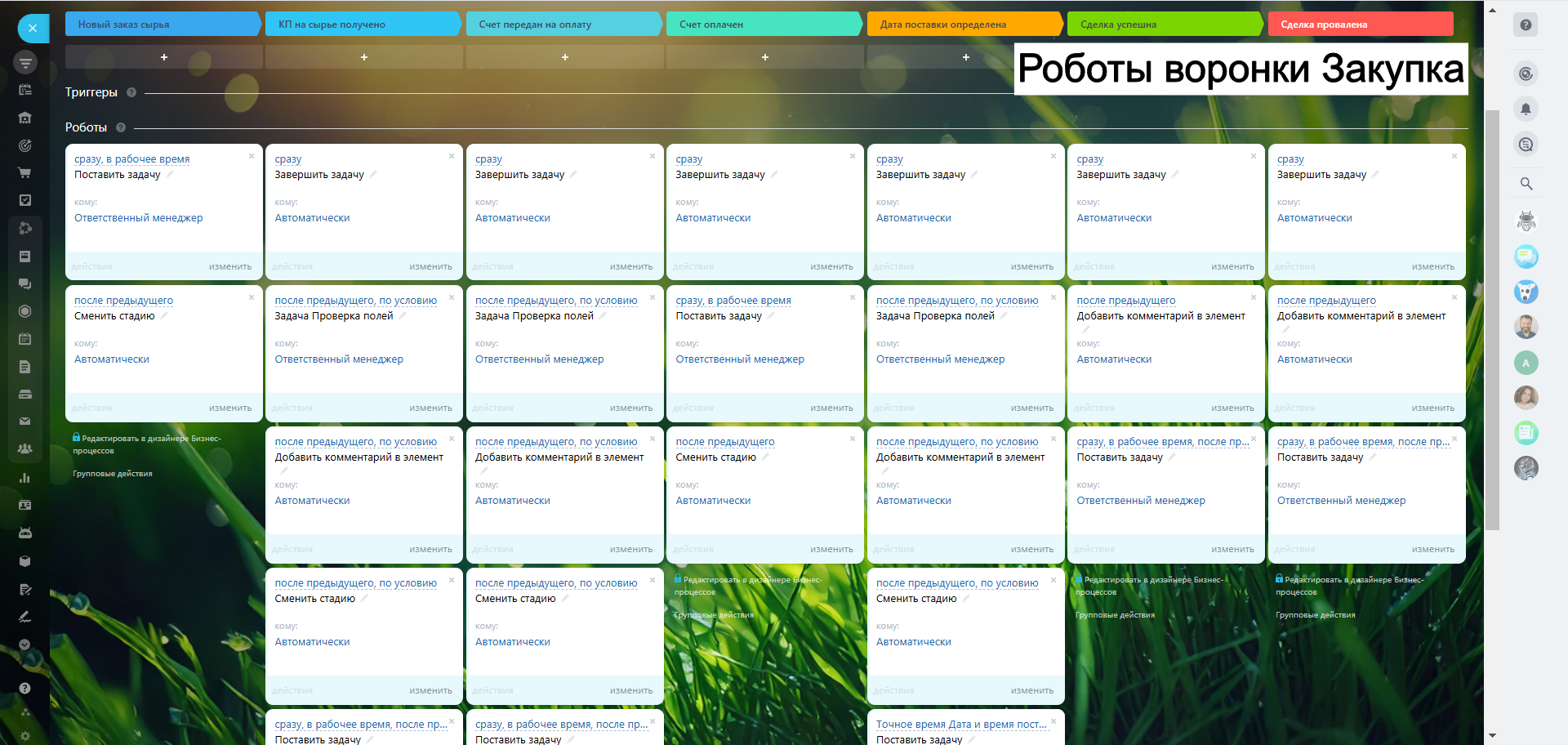Open the robot bug avatar chat
The height and width of the screenshot is (745, 1568).
(1526, 221)
